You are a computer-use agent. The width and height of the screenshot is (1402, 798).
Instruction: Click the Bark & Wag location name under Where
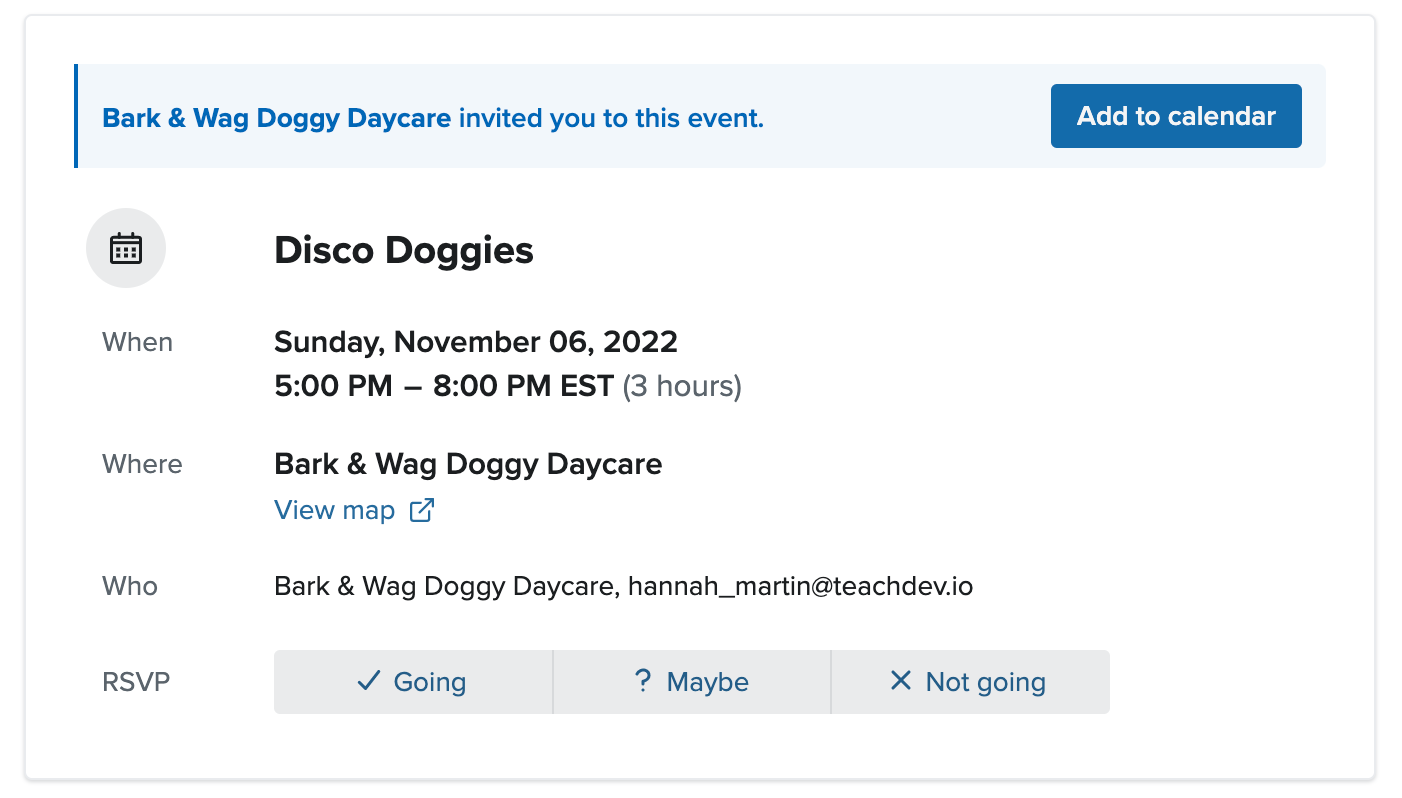468,464
